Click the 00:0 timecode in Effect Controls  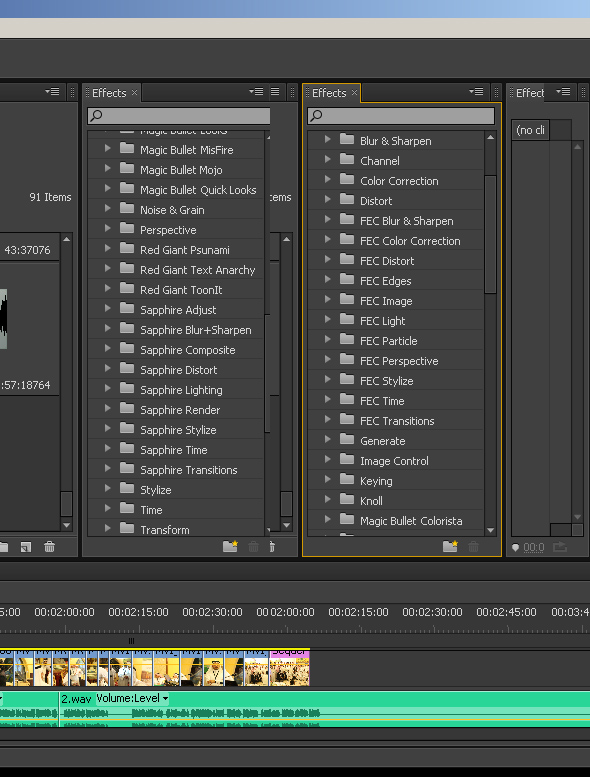coord(534,547)
